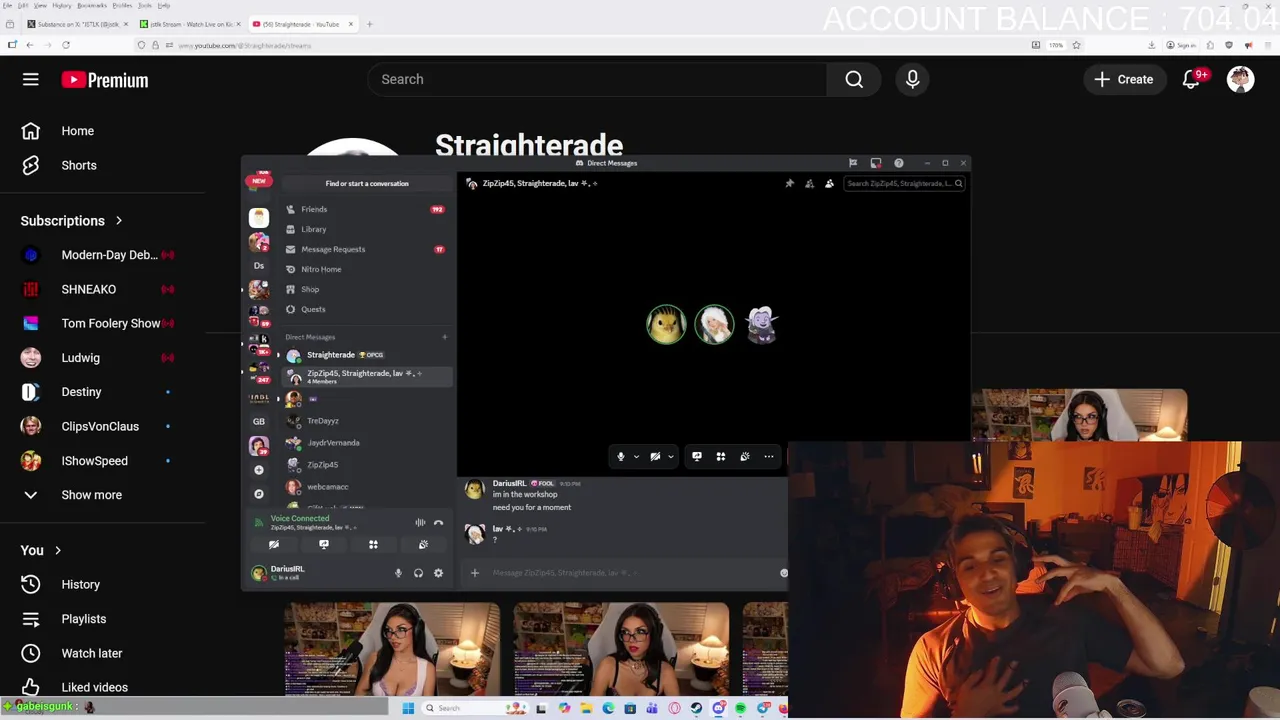Open TreDayyz direct message
This screenshot has width=1280, height=720.
click(365, 421)
